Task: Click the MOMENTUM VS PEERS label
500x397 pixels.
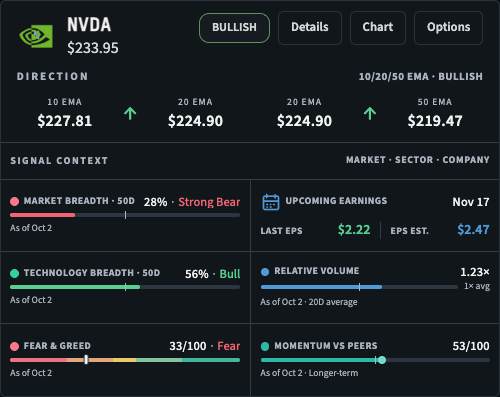Action: tap(326, 346)
